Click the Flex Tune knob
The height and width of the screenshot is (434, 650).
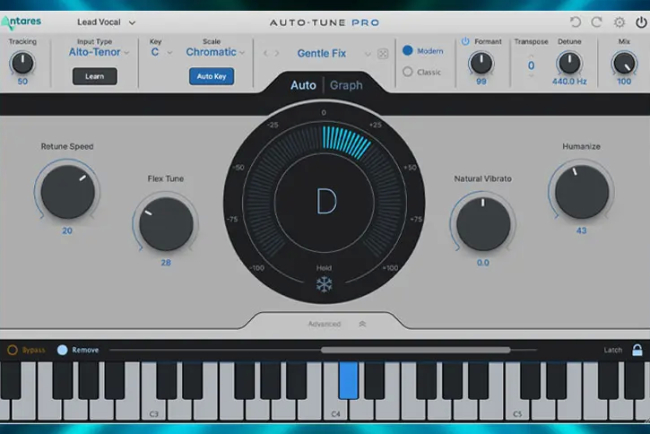tap(166, 224)
